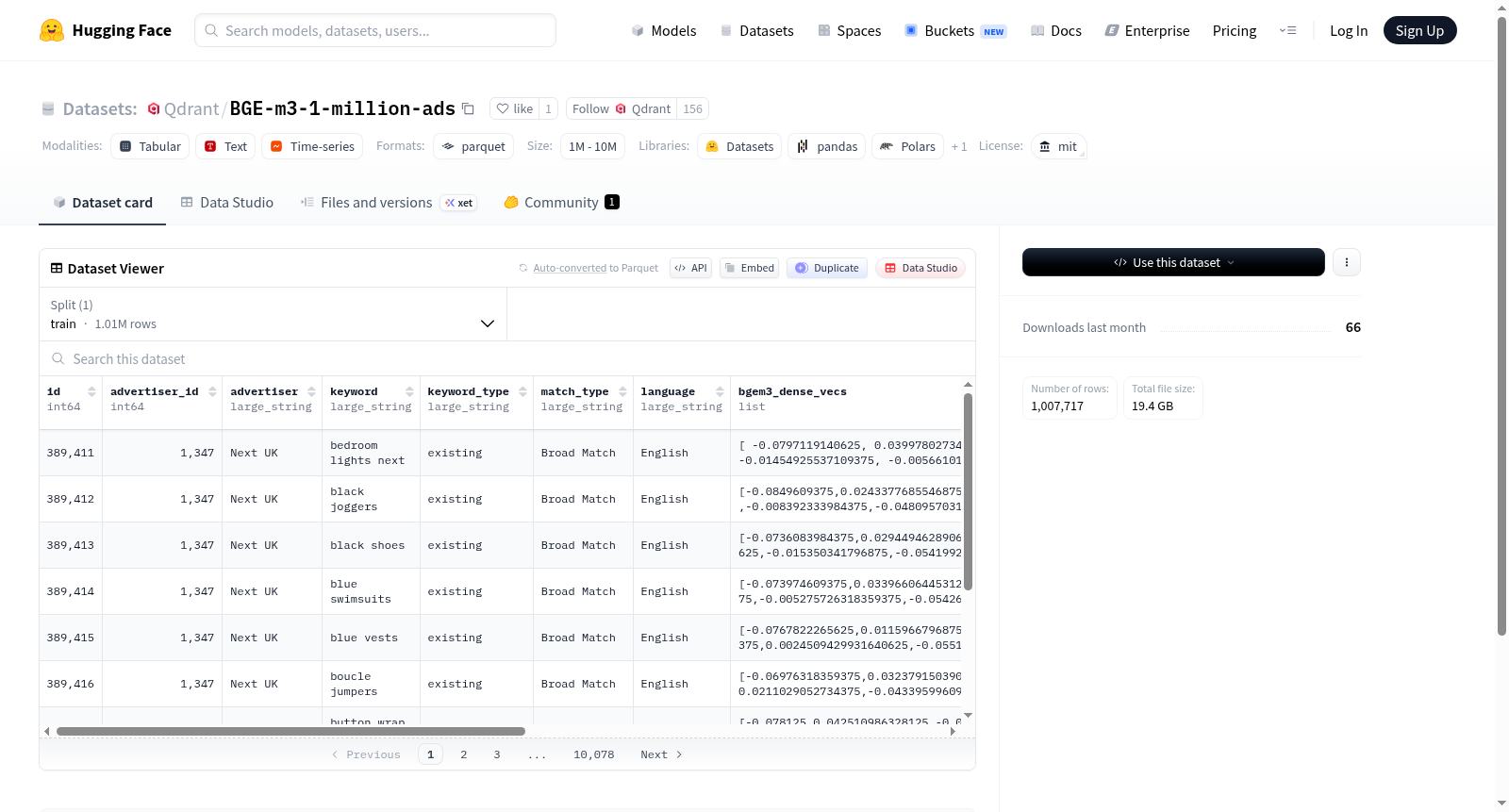Click the Sign Up button
This screenshot has height=812, width=1509.
tap(1419, 30)
